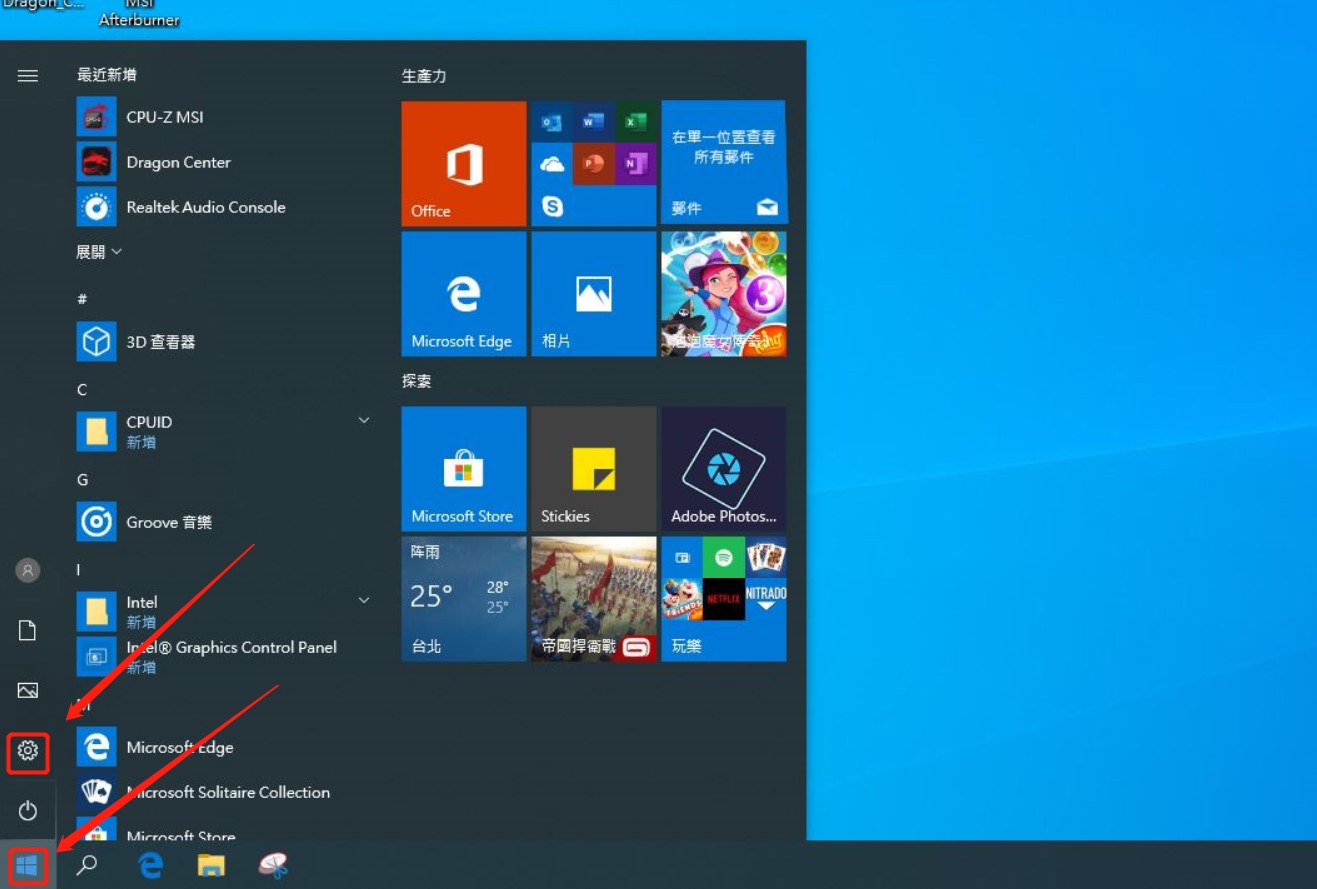
Task: Open the OneDrive icon in Office tile group
Action: pyautogui.click(x=551, y=163)
